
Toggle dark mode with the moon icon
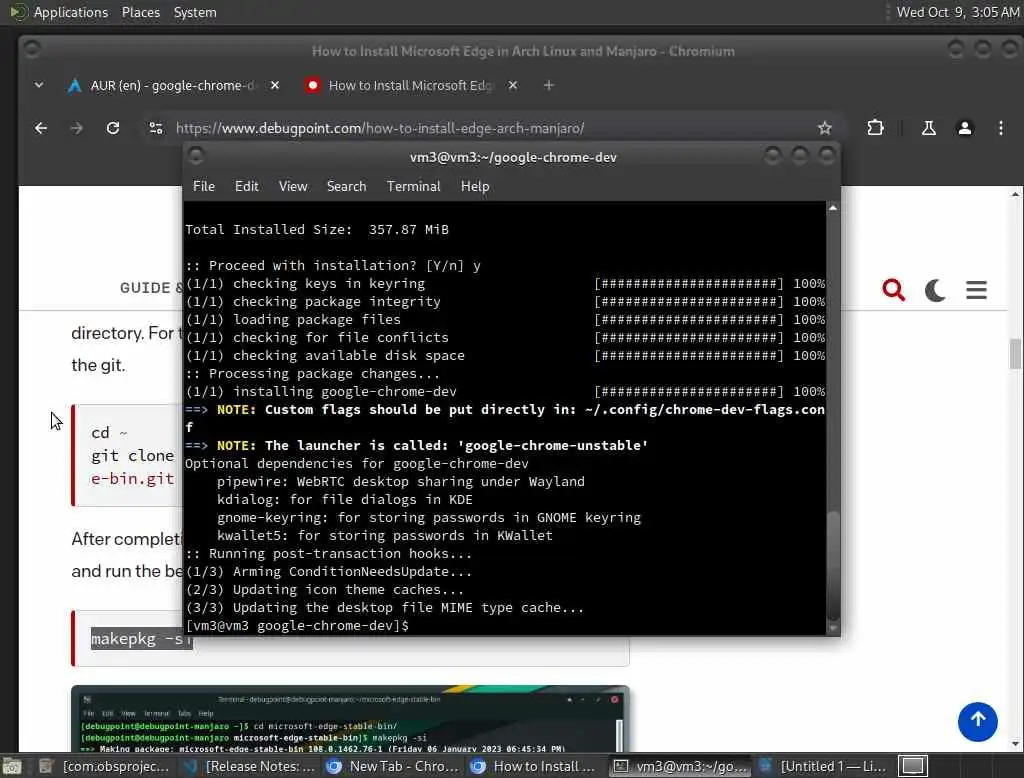pos(935,289)
